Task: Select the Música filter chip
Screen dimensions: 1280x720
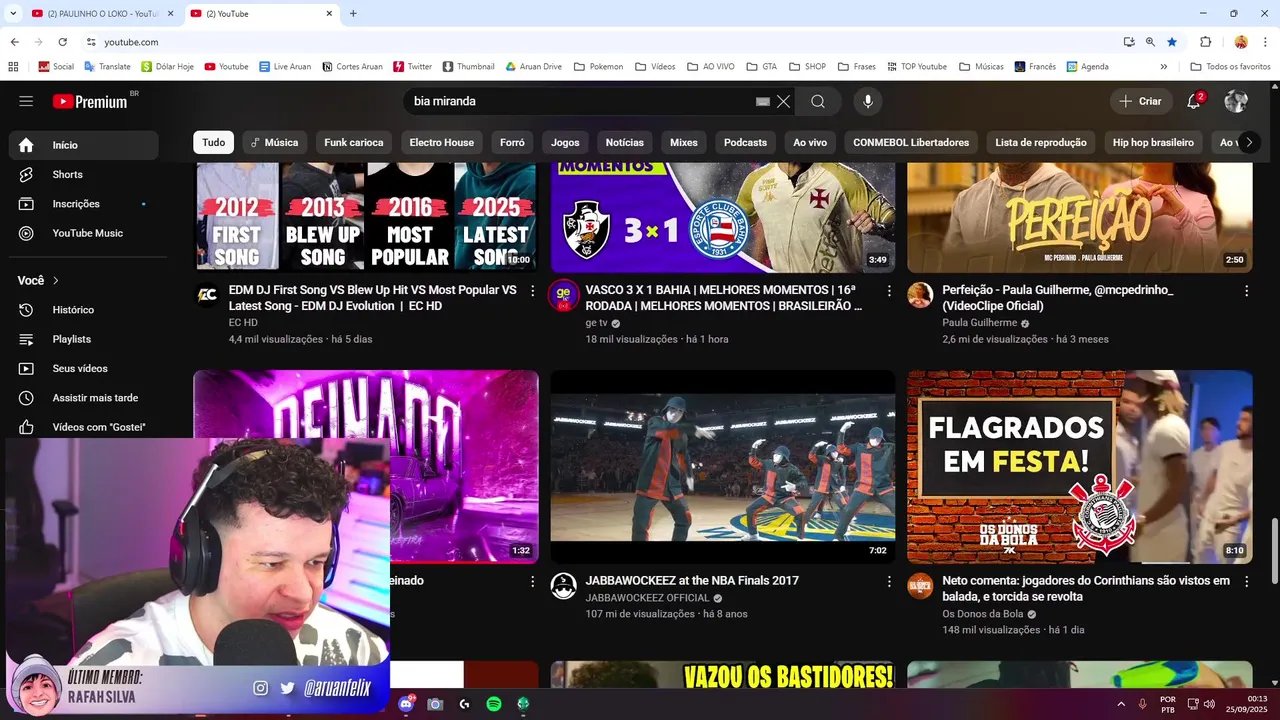Action: click(x=274, y=143)
